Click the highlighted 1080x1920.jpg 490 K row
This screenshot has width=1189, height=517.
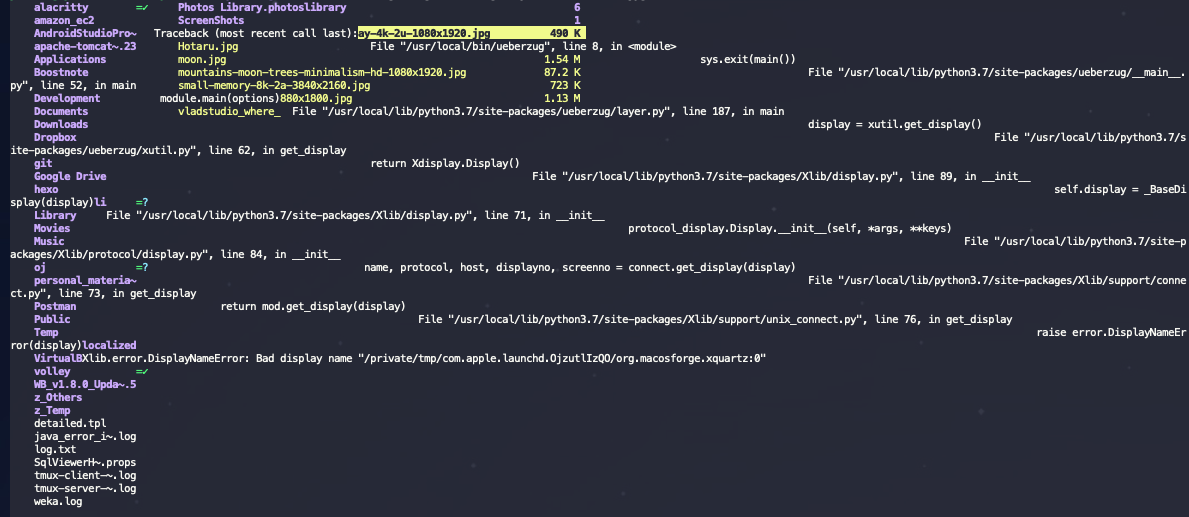[x=470, y=33]
